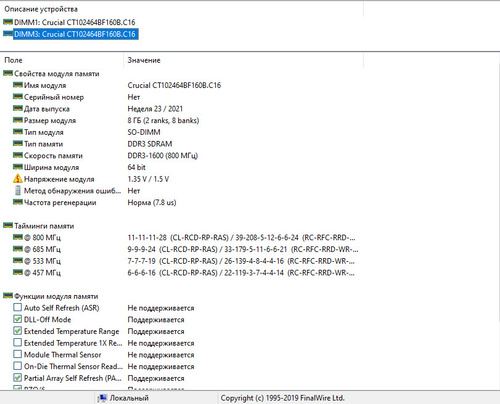Screen dimensions: 500x404
Task: Click memory icon of @ 685 МГц row
Action: [18, 249]
